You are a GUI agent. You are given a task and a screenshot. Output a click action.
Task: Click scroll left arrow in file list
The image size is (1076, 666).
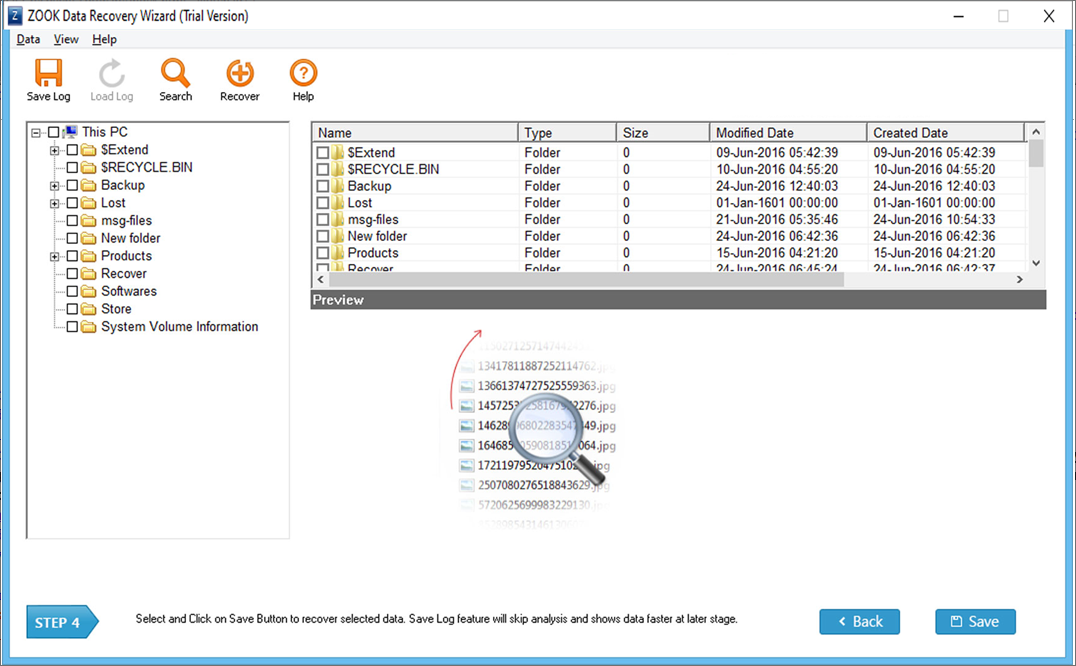320,279
